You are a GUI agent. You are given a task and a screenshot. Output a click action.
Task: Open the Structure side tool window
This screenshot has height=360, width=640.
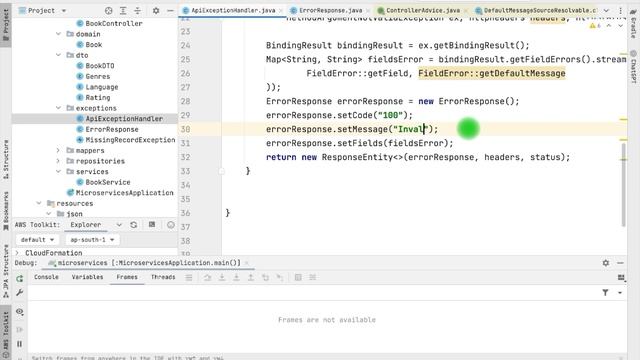pos(6,160)
